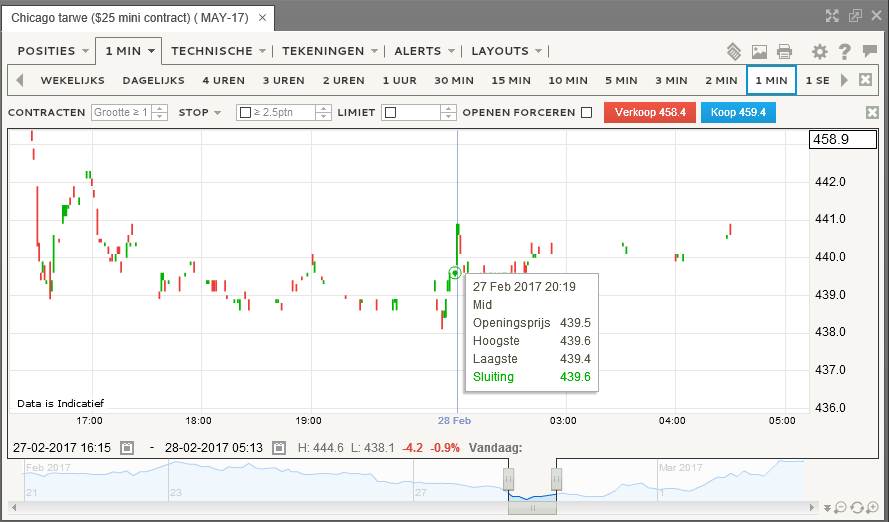
Task: Open the end date calendar icon
Action: pyautogui.click(x=279, y=448)
